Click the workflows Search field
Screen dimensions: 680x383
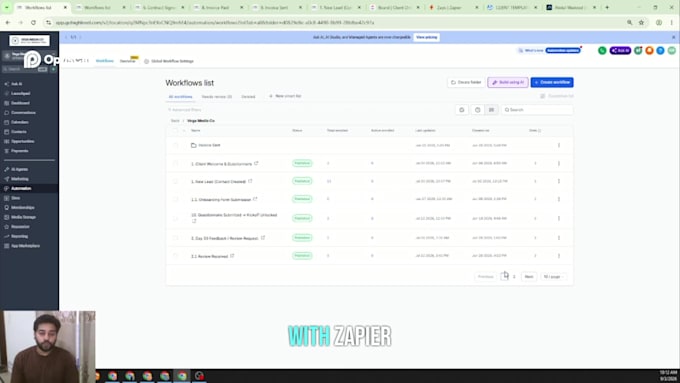537,110
